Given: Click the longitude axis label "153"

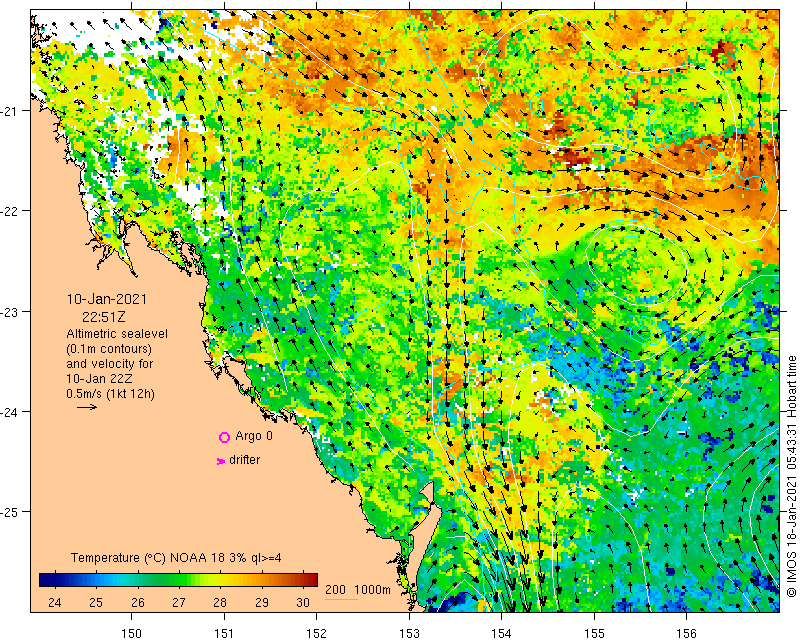Looking at the screenshot, I should click(x=409, y=633).
